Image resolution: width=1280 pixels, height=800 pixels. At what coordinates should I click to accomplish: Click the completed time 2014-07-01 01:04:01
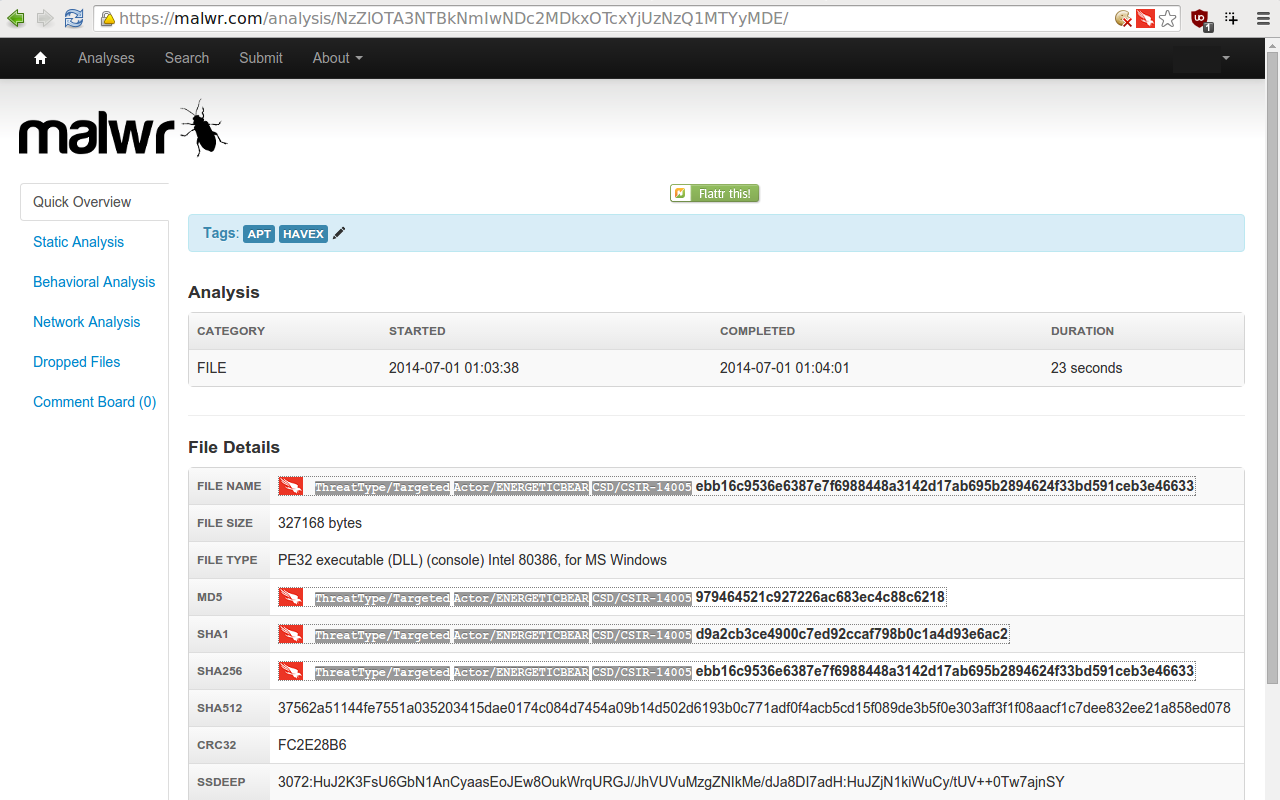tap(785, 368)
